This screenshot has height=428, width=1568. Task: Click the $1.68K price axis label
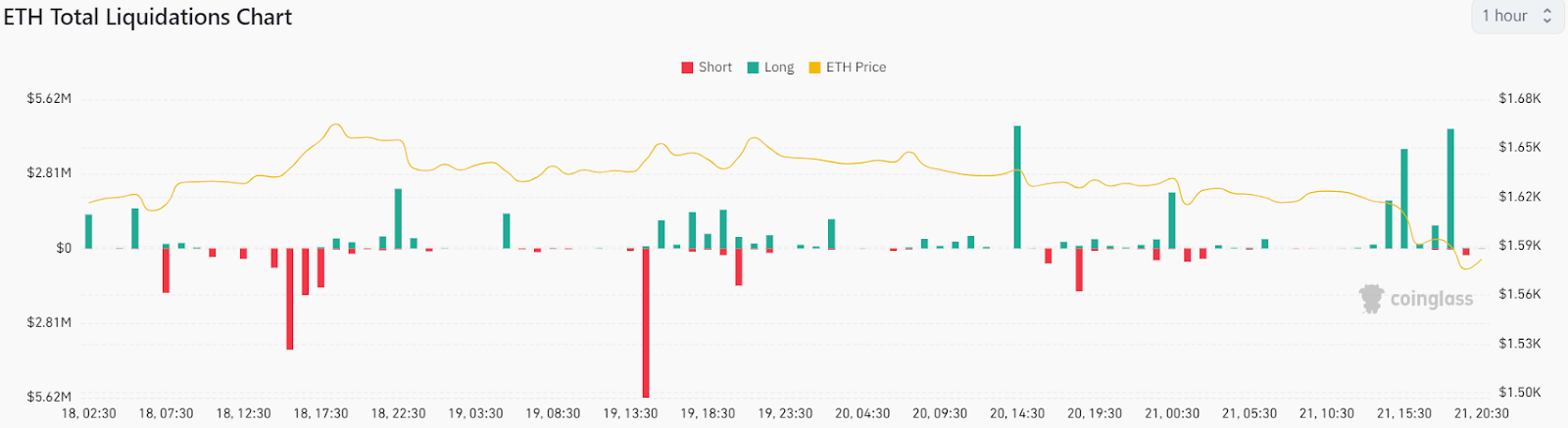tap(1519, 99)
